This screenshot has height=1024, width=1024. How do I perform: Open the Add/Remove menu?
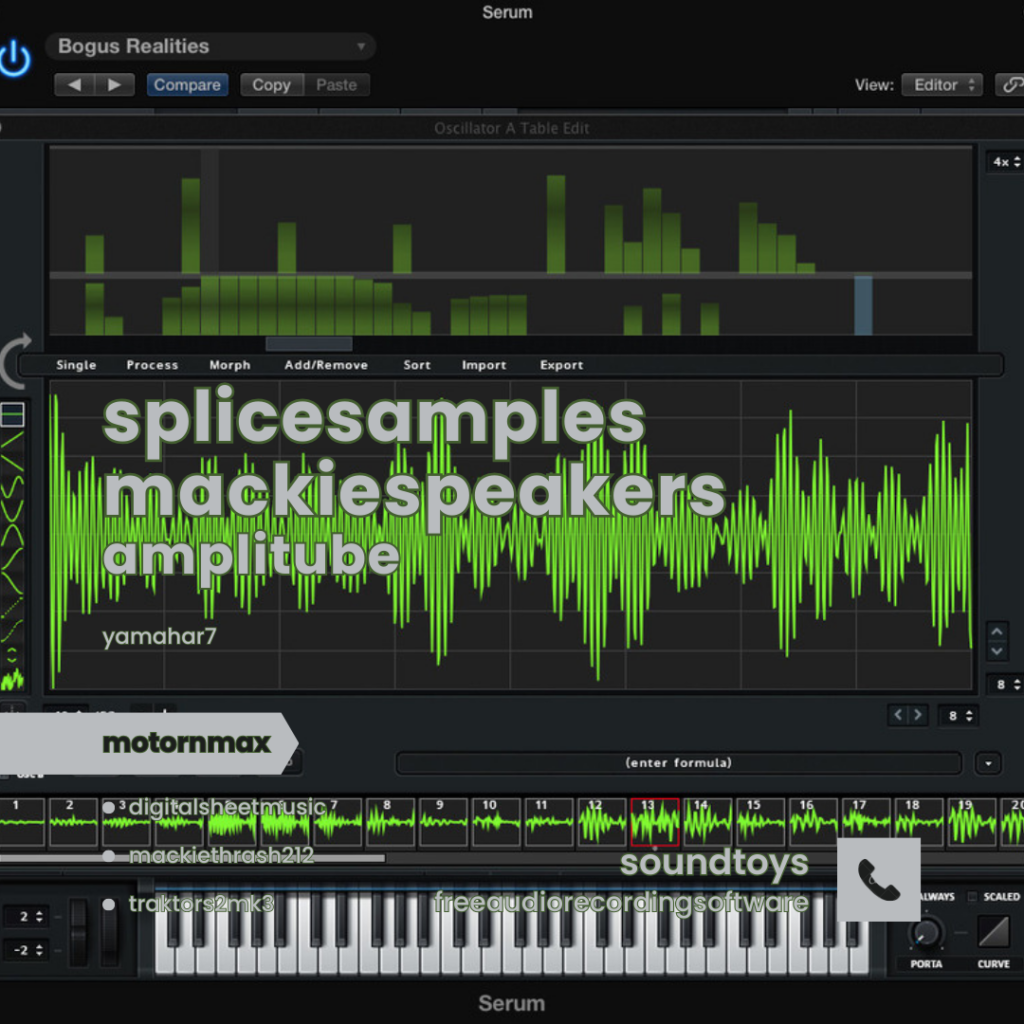(x=326, y=365)
